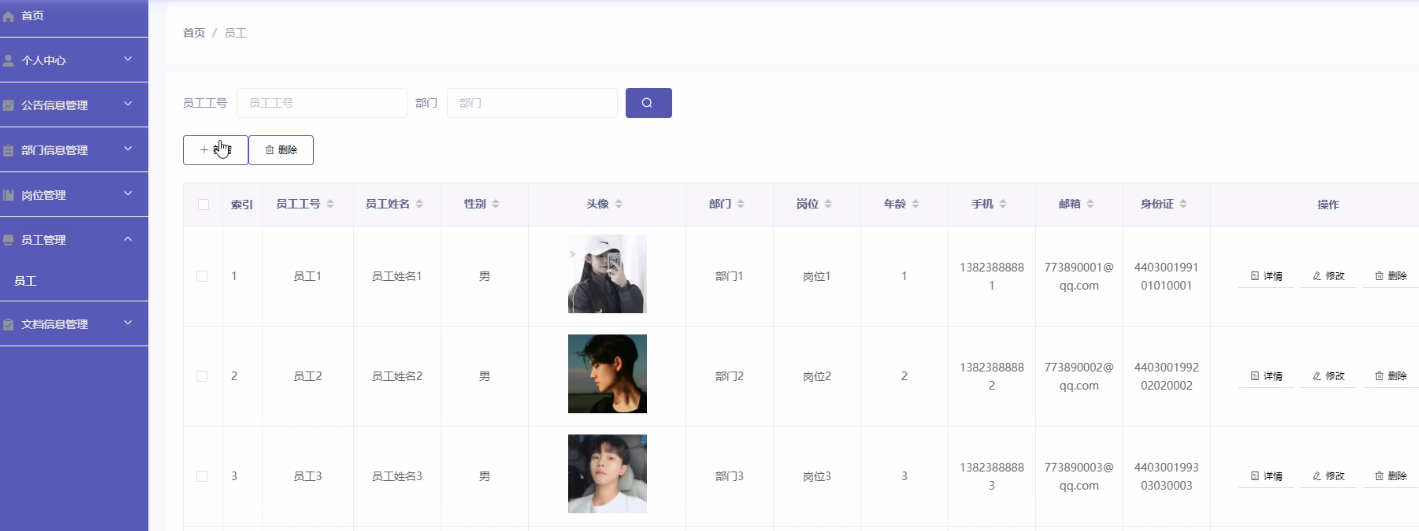
Task: Check the row checkbox for 员工1
Action: (x=202, y=276)
